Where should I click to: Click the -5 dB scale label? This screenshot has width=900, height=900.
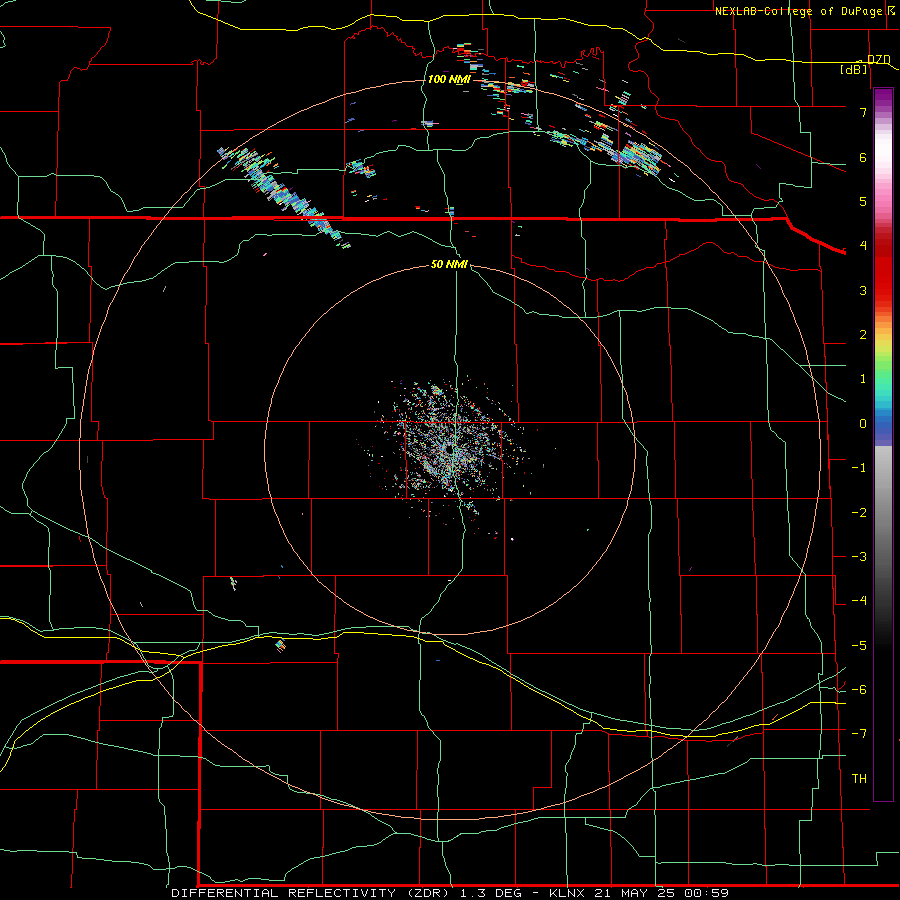point(859,646)
